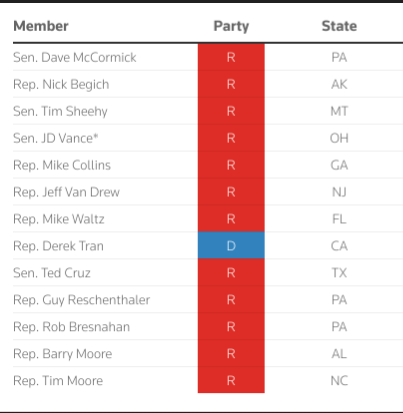Click Rep. Guy Reschenthaler name
The width and height of the screenshot is (403, 413).
[x=81, y=300]
